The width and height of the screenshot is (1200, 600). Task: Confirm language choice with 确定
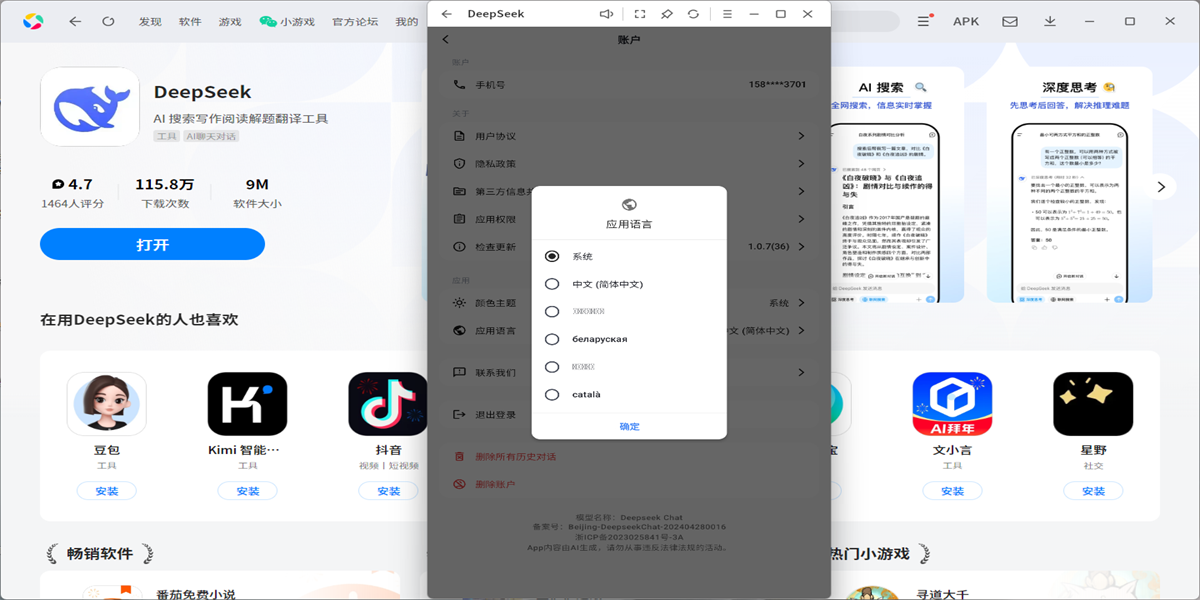pos(629,425)
